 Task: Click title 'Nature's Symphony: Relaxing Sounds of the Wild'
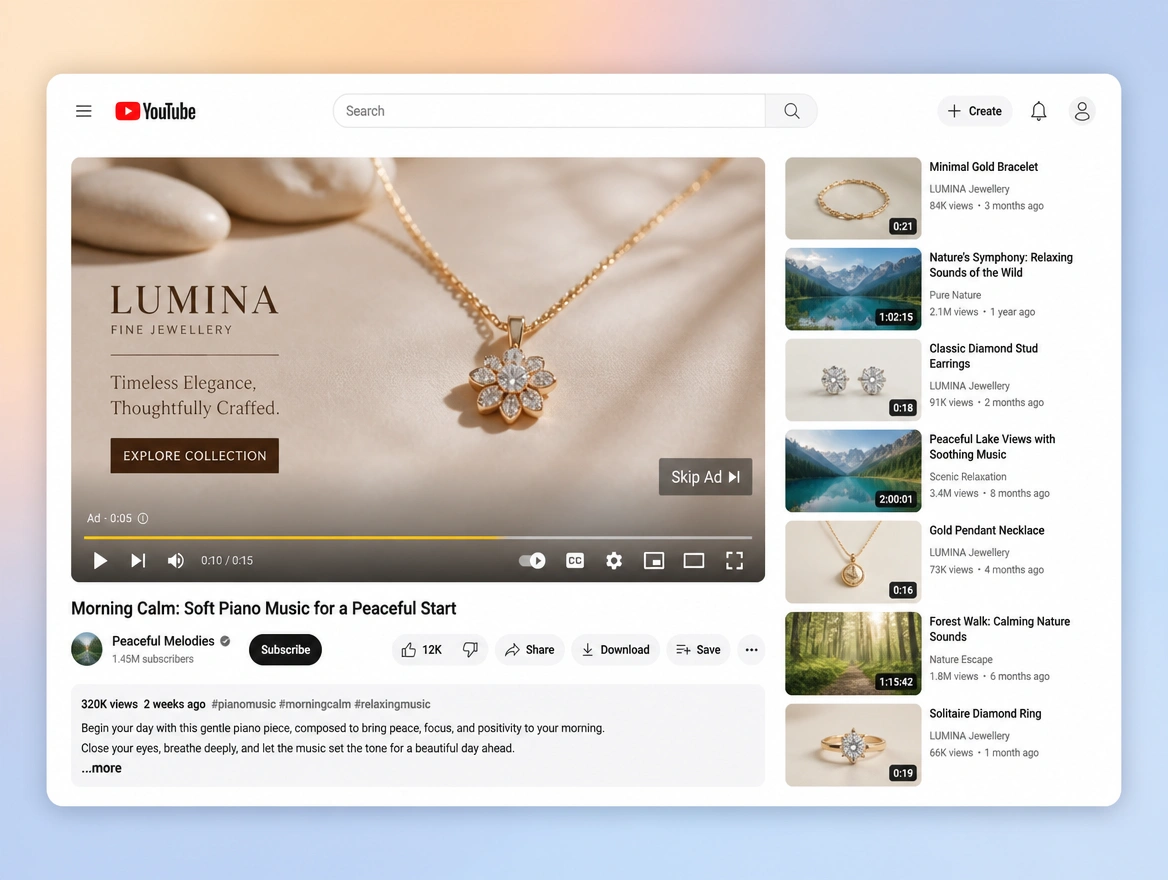pyautogui.click(x=1001, y=265)
